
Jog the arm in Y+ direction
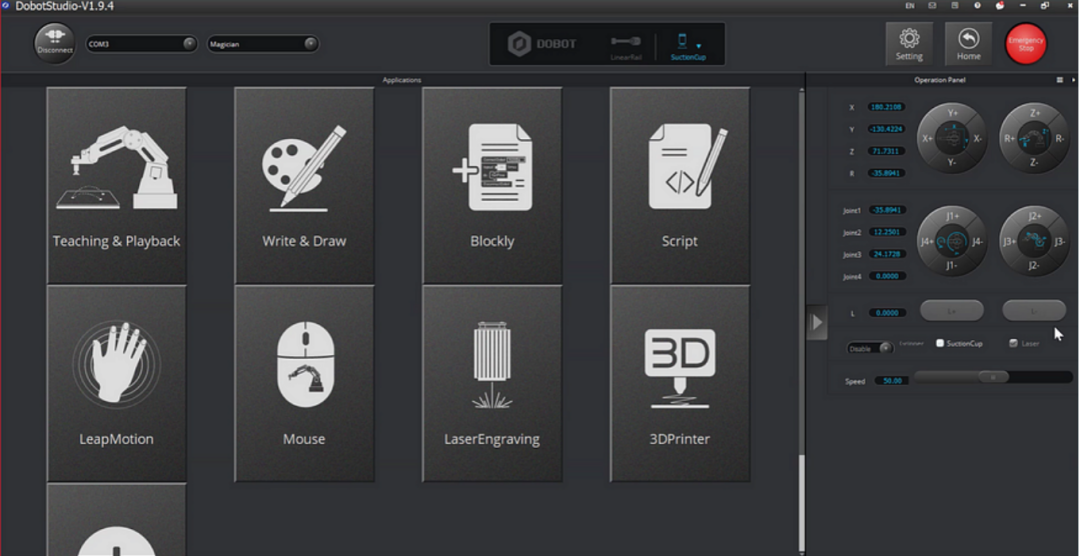coord(953,113)
